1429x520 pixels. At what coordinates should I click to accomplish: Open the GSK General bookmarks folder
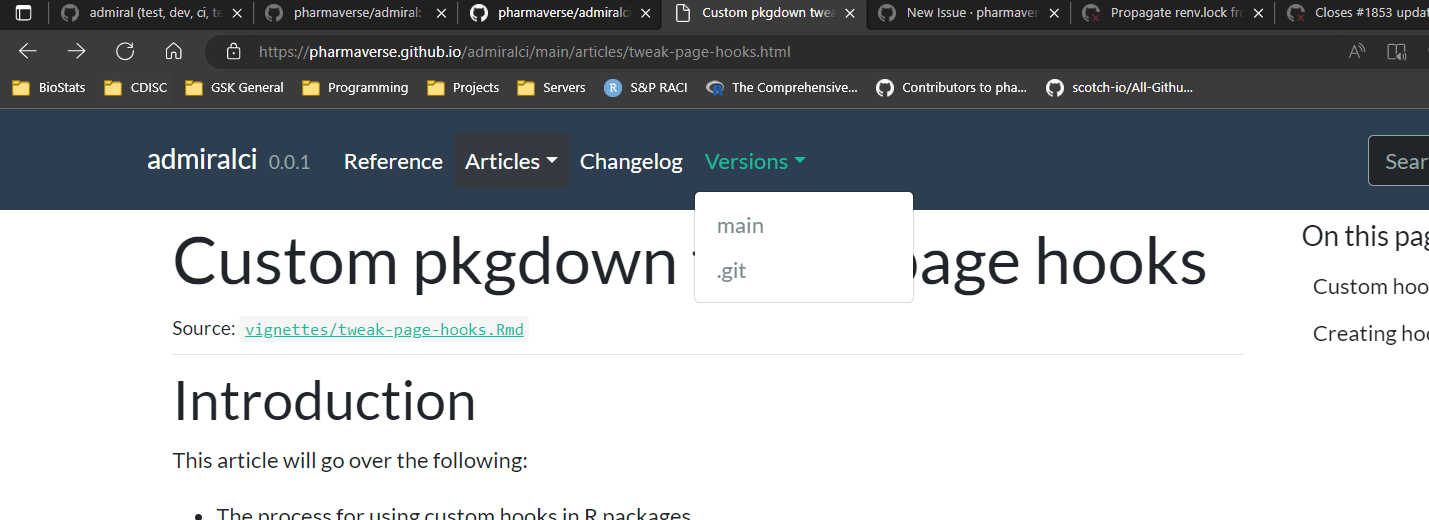[235, 87]
